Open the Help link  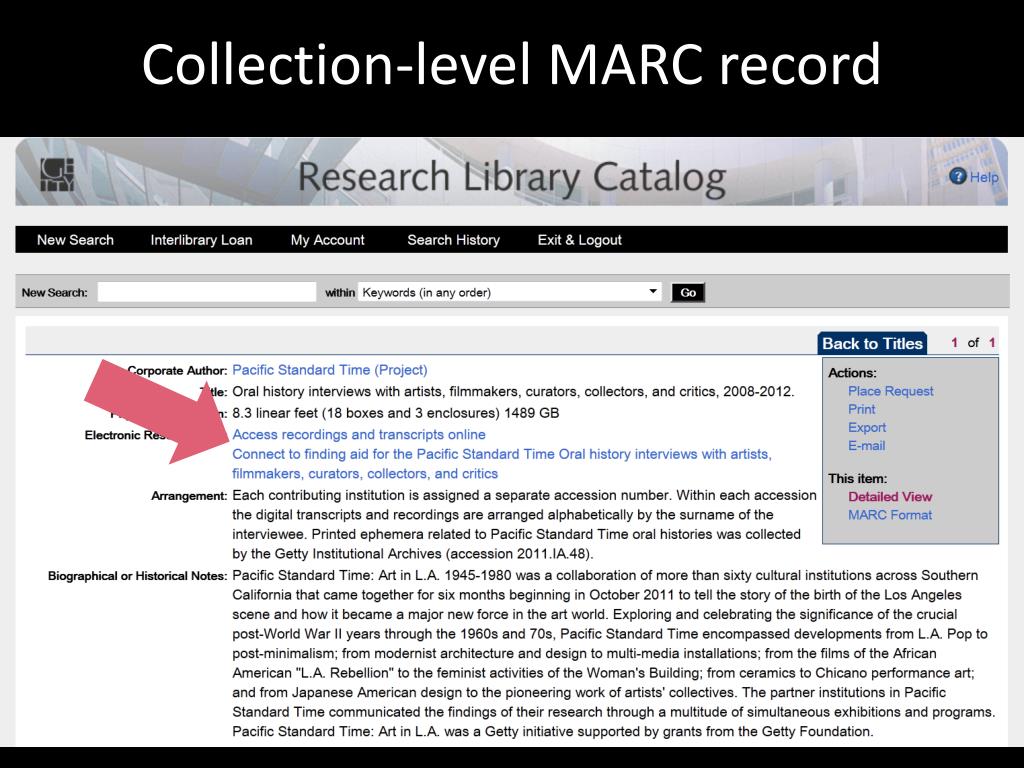tap(984, 177)
